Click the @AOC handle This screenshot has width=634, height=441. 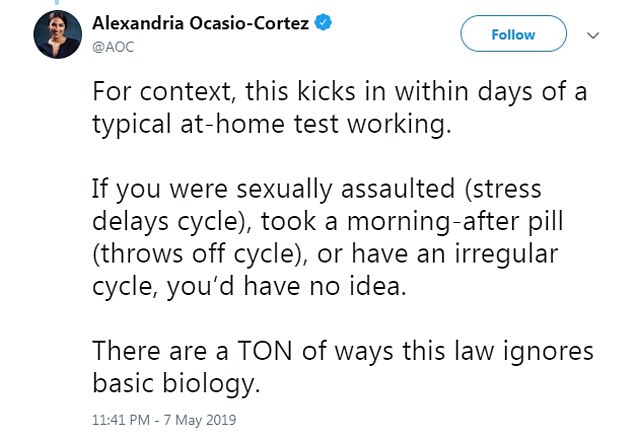tap(113, 47)
